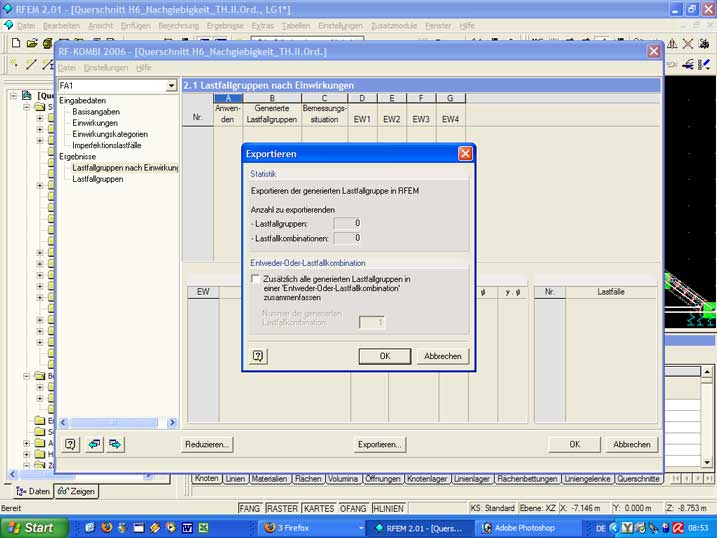Switch to Knoten table tab
Image resolution: width=717 pixels, height=538 pixels.
(206, 479)
